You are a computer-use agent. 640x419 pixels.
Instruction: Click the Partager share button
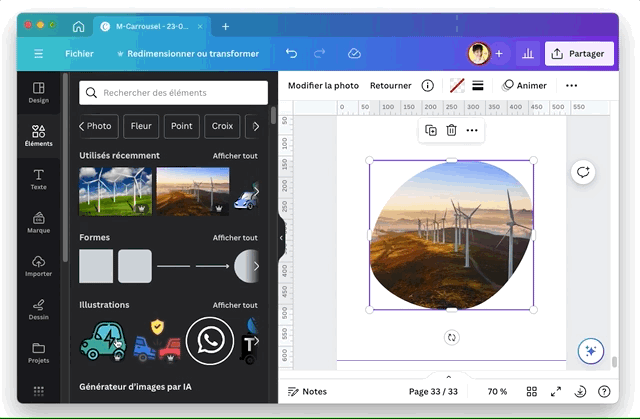[579, 53]
